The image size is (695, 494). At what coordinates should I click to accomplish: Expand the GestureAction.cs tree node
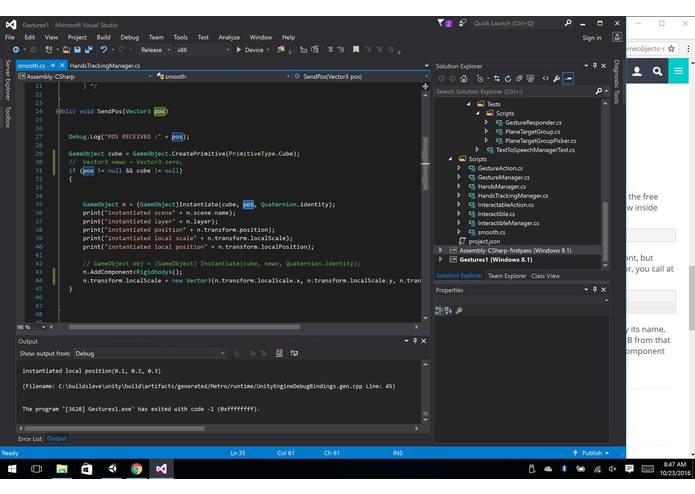pyautogui.click(x=459, y=168)
